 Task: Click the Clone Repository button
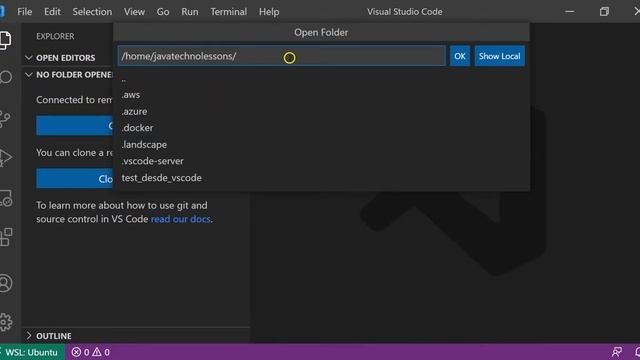click(74, 178)
